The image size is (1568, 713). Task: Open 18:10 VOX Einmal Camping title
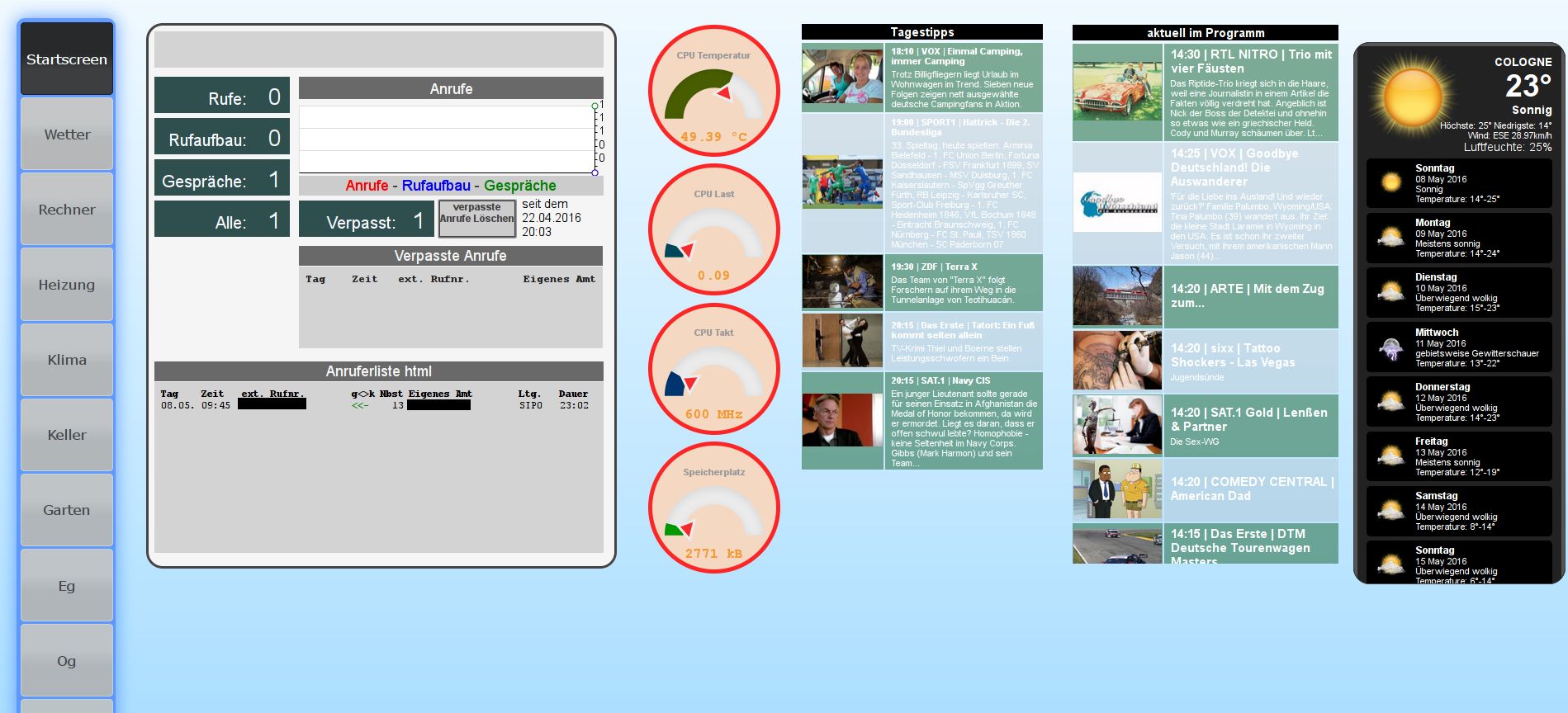[x=957, y=56]
